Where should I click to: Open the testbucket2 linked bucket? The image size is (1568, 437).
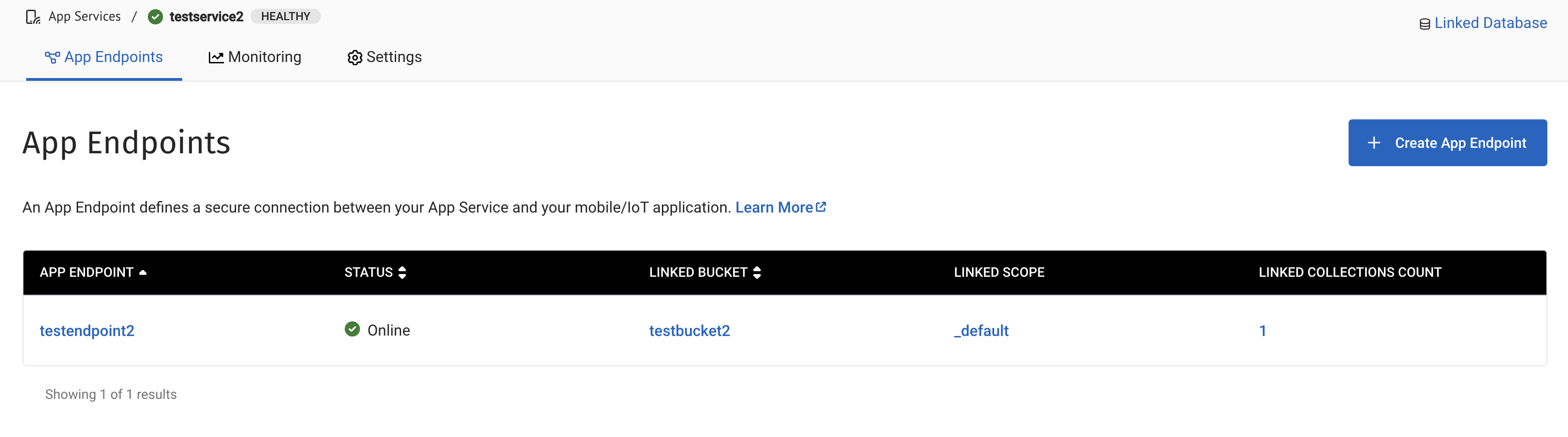click(x=689, y=331)
